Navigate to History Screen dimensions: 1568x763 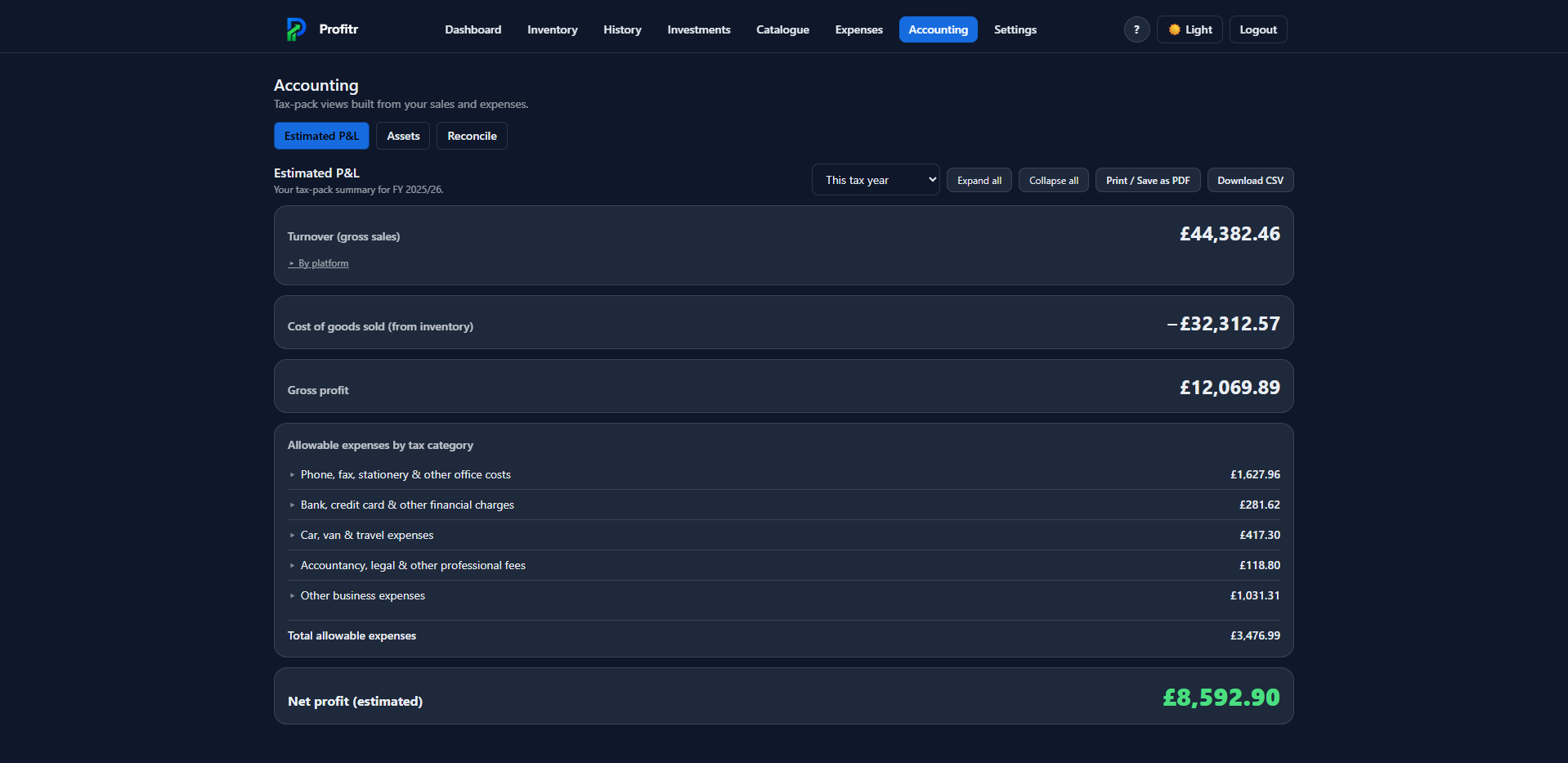point(622,29)
